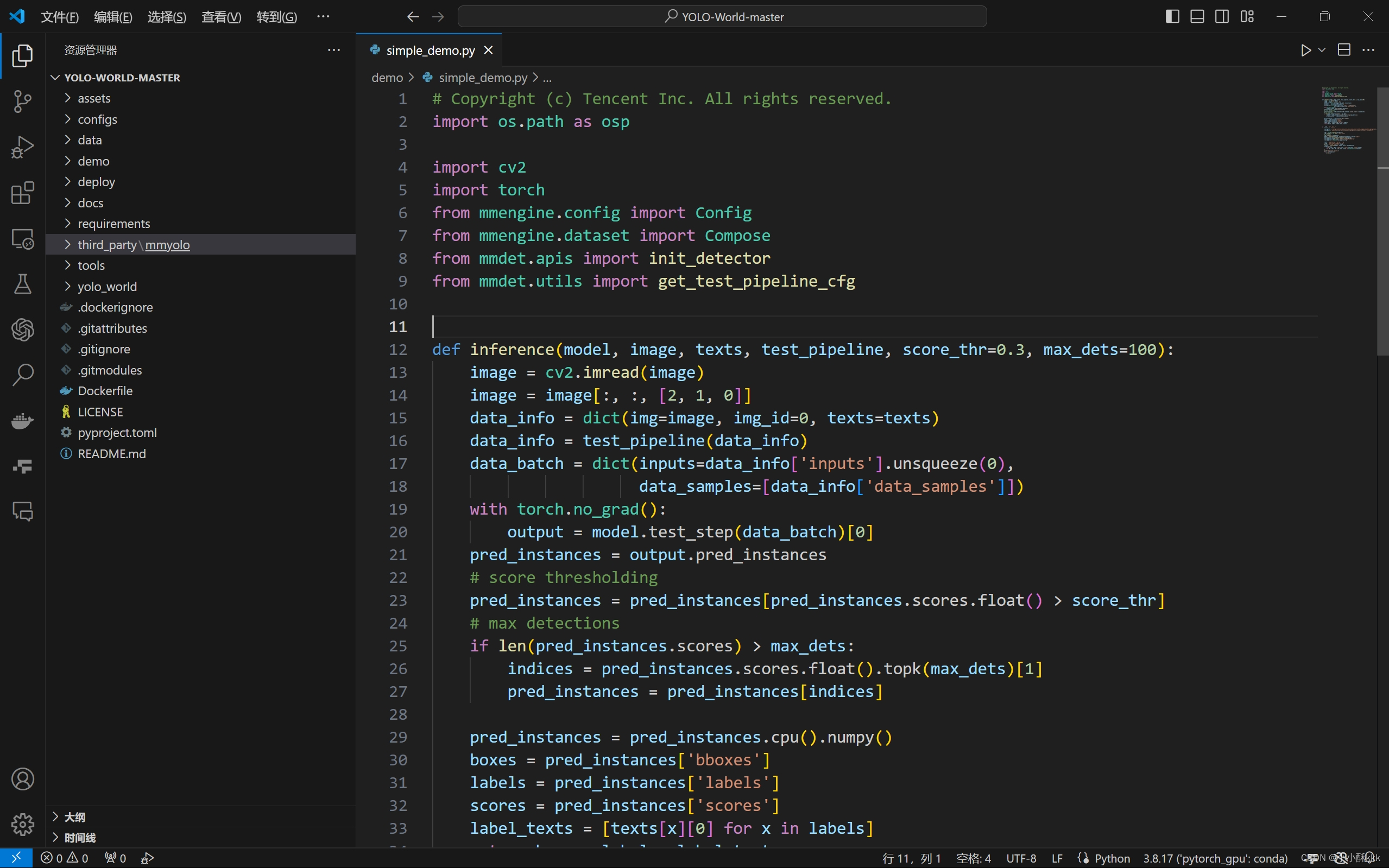Change UTF-8 file encoding

click(1021, 858)
